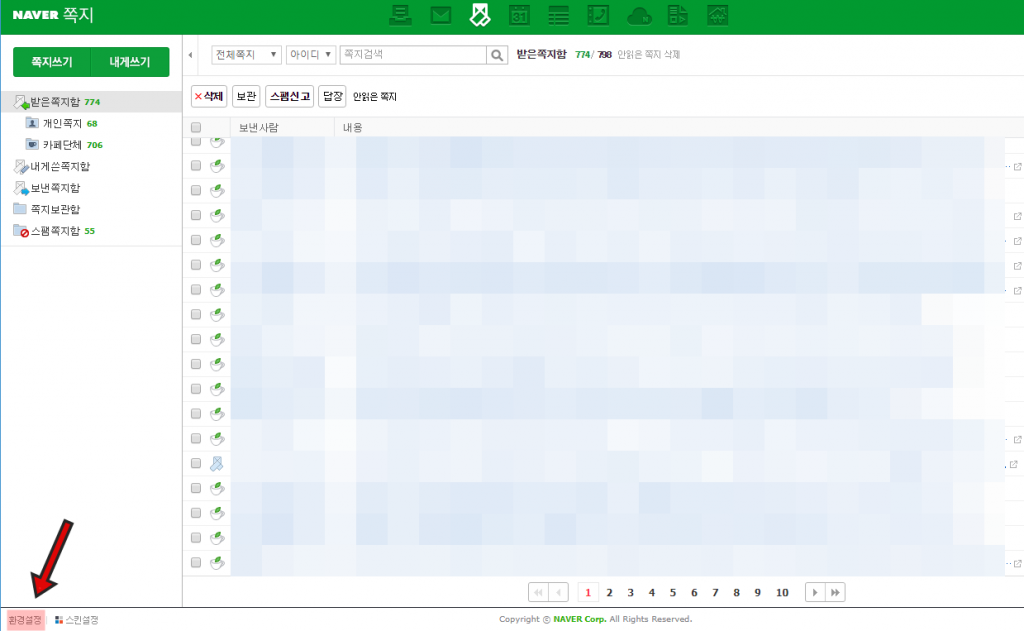Select the highlighted Note (쪽지) icon in top bar
1024x631 pixels.
click(480, 15)
